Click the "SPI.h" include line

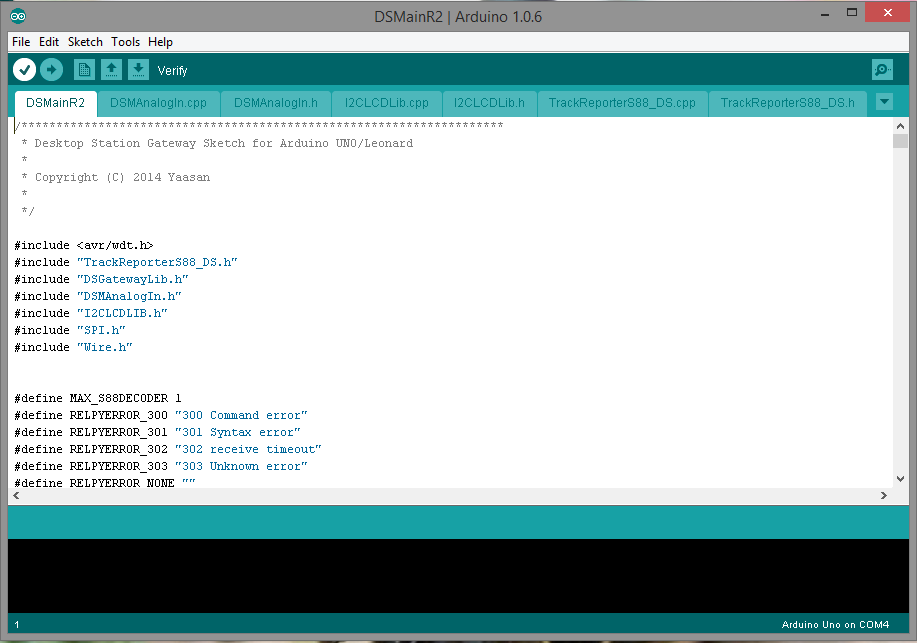pos(70,330)
